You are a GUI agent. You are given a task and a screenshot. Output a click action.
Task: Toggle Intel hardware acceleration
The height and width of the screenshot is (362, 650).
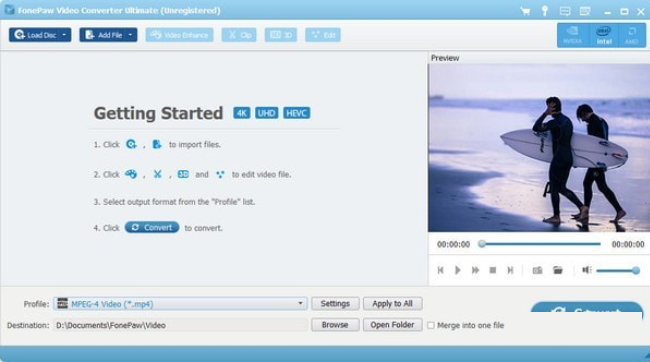point(604,35)
